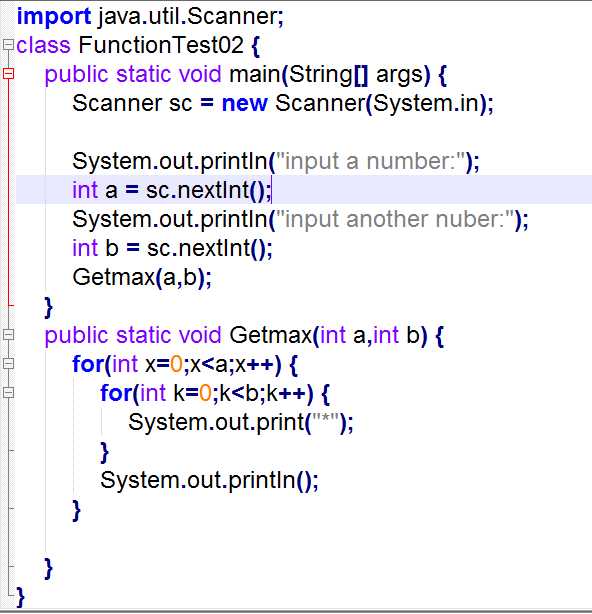This screenshot has width=592, height=614.
Task: Collapse the class FunctionTest02 fold marker
Action: click(x=8, y=45)
